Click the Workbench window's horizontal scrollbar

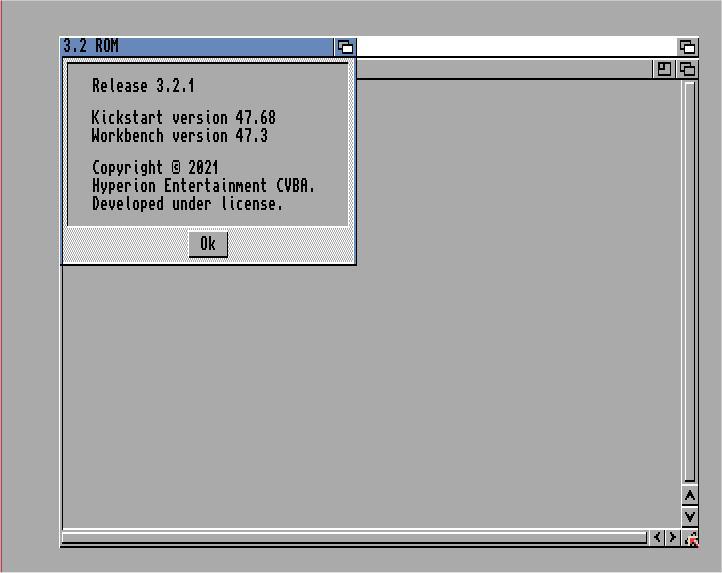coord(355,538)
